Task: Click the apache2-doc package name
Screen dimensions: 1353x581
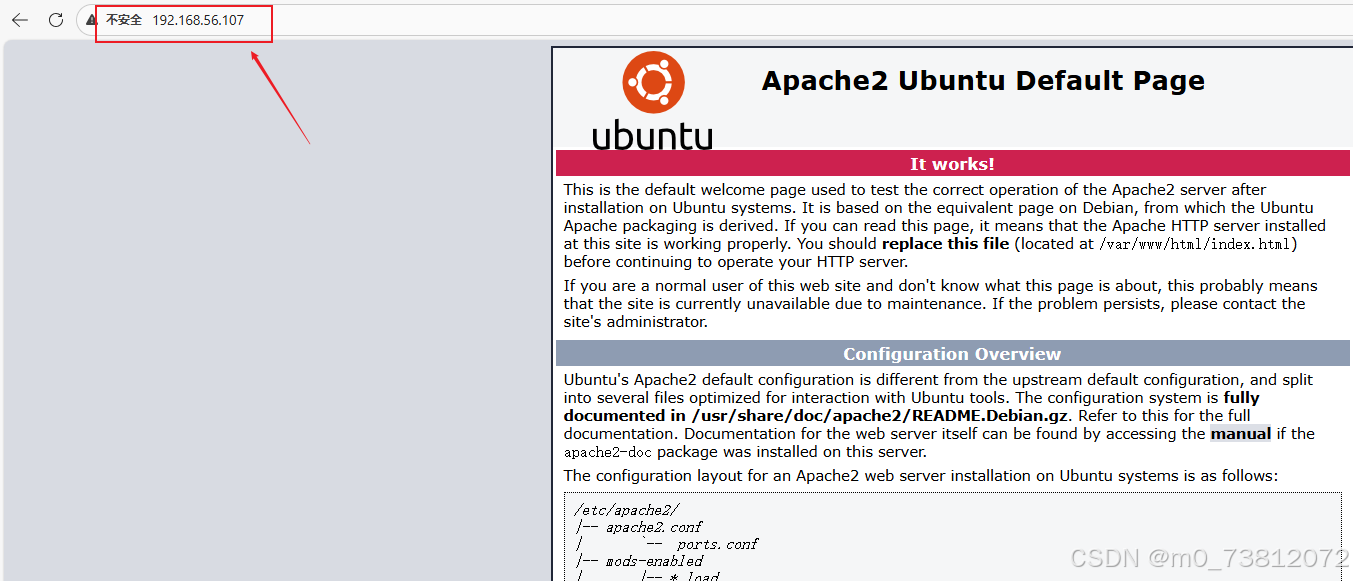Action: (x=608, y=452)
